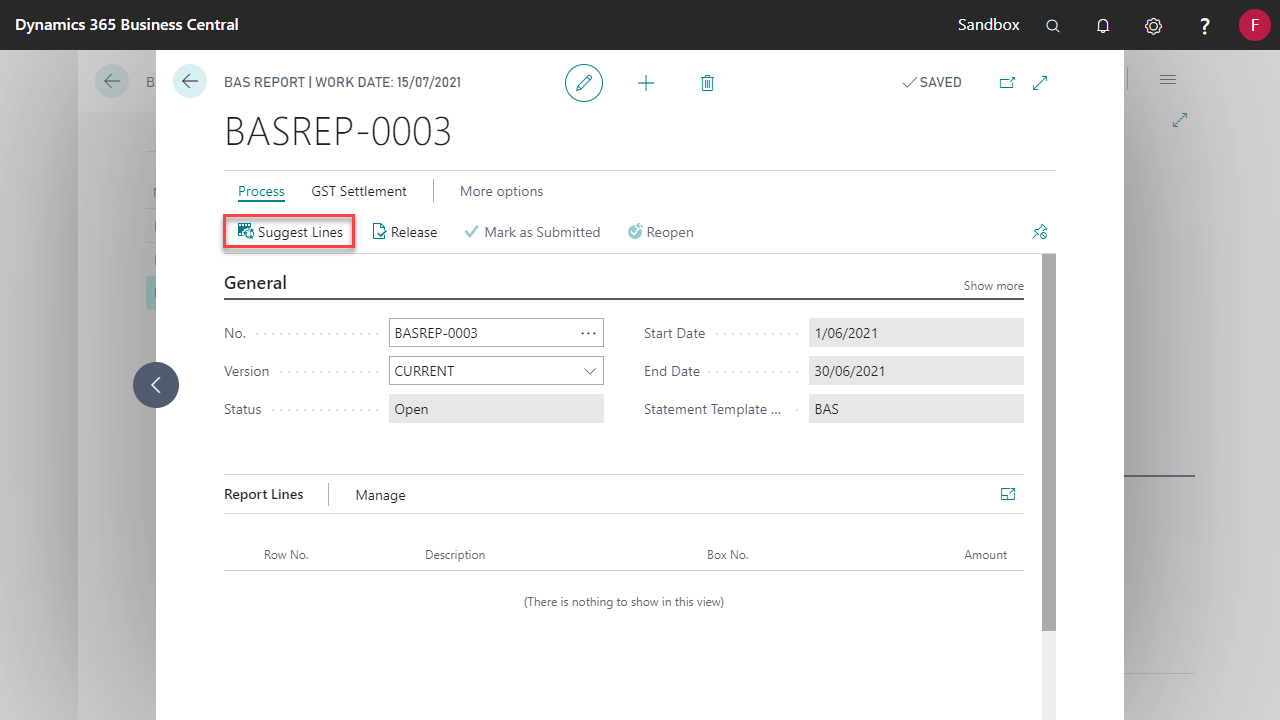Click the Release action

click(x=405, y=232)
